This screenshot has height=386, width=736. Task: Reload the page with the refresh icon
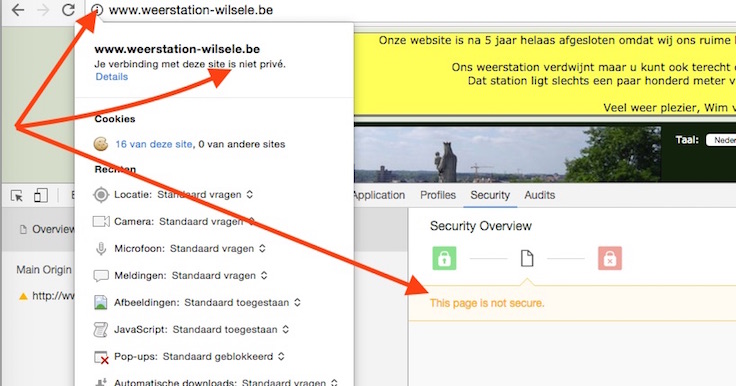pyautogui.click(x=69, y=10)
